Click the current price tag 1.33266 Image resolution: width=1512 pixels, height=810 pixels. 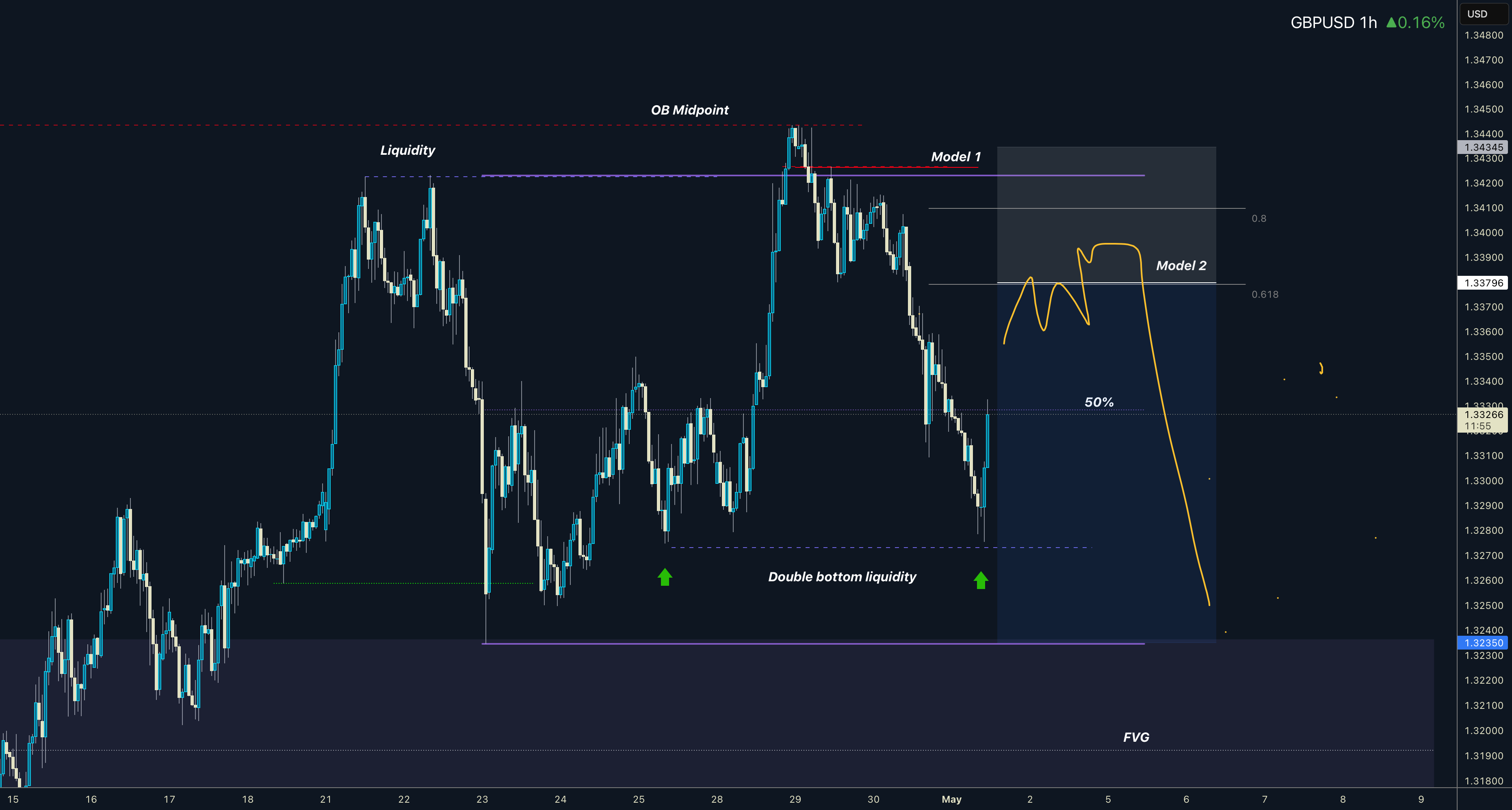[x=1483, y=414]
